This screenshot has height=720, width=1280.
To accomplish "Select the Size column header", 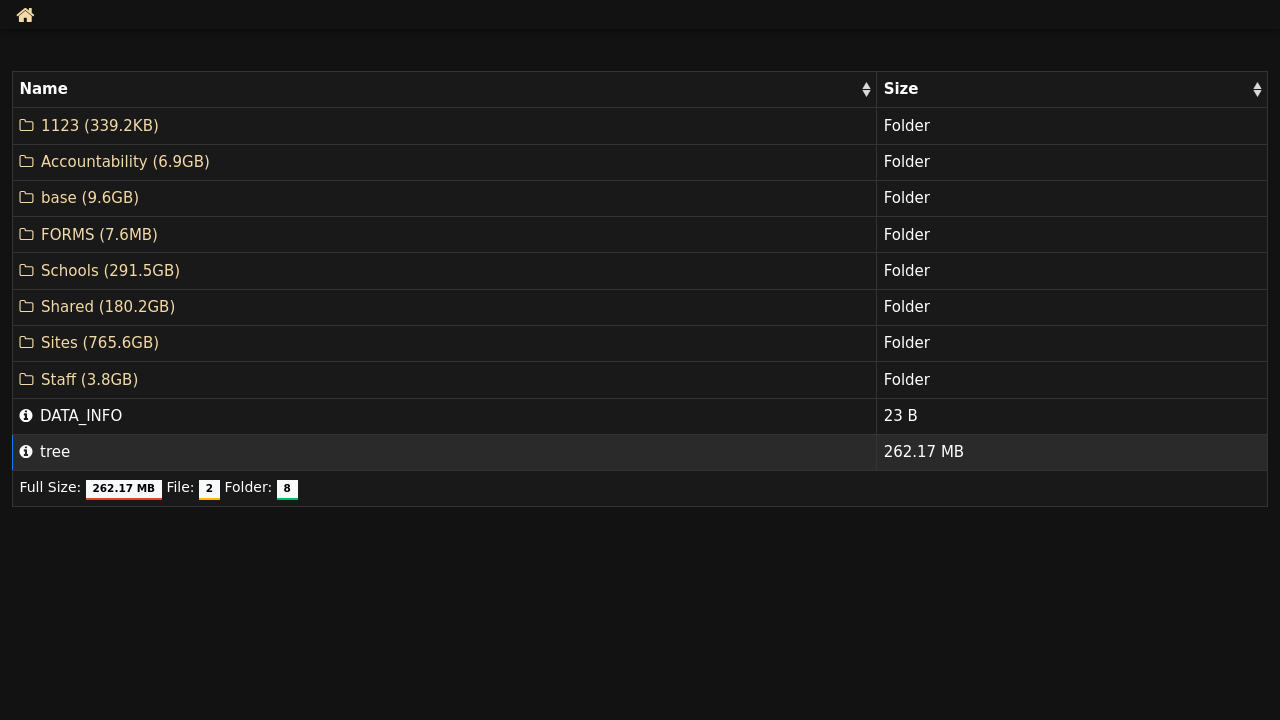I will [1072, 90].
